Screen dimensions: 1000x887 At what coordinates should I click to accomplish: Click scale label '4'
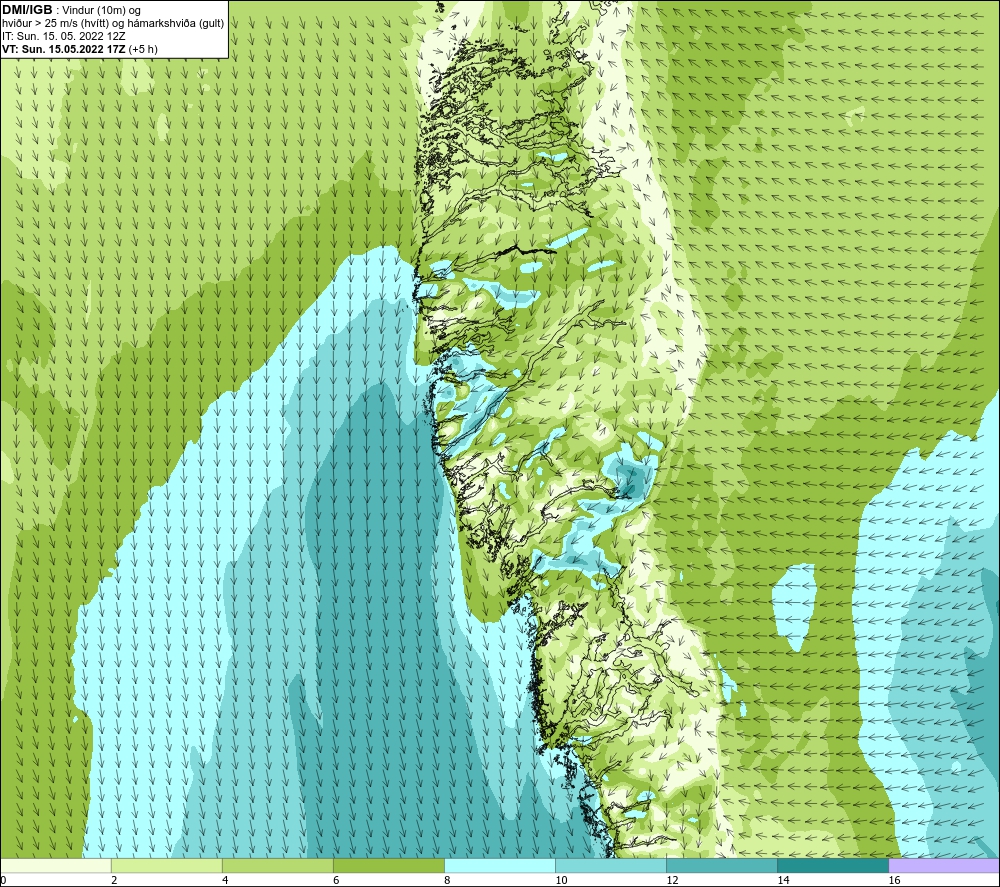(x=225, y=880)
